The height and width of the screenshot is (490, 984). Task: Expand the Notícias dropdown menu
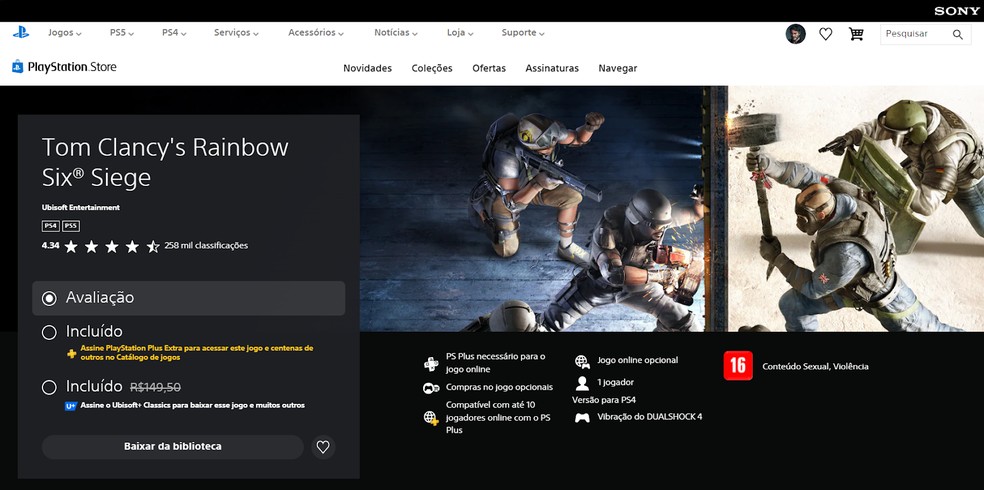(x=396, y=33)
